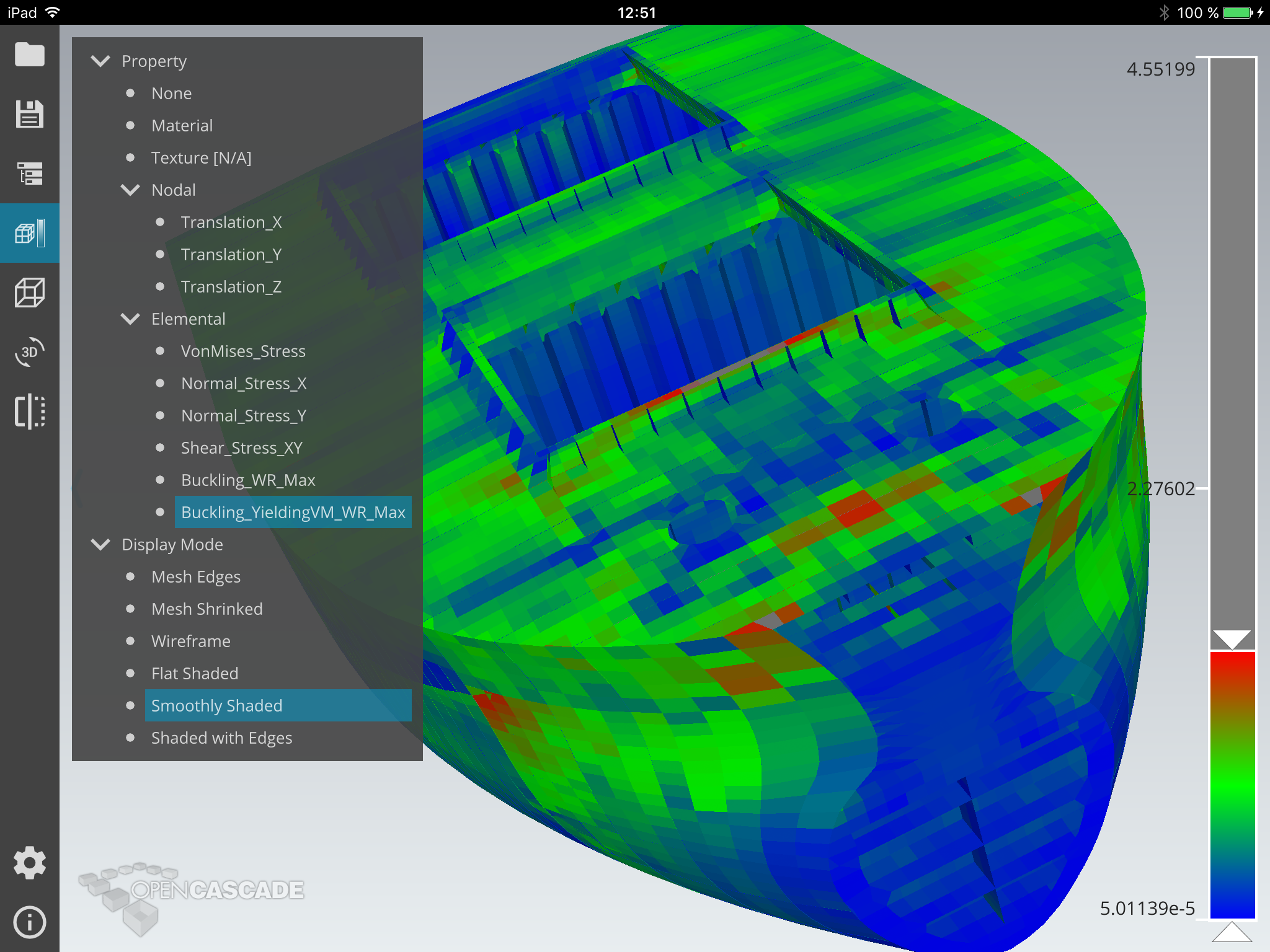Viewport: 1270px width, 952px height.
Task: Show the info circle icon
Action: tap(29, 922)
